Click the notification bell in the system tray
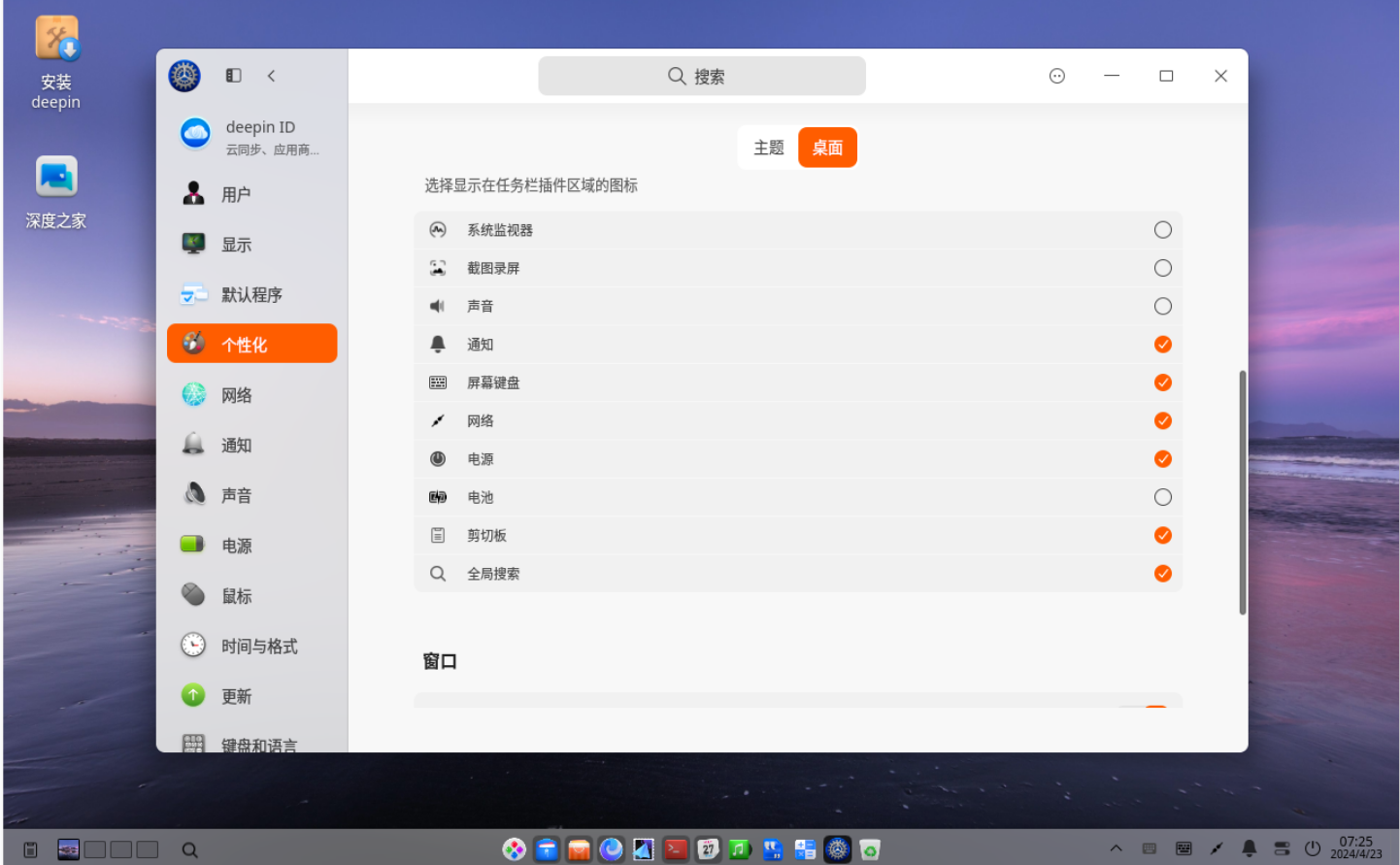This screenshot has height=865, width=1400. 1250,848
